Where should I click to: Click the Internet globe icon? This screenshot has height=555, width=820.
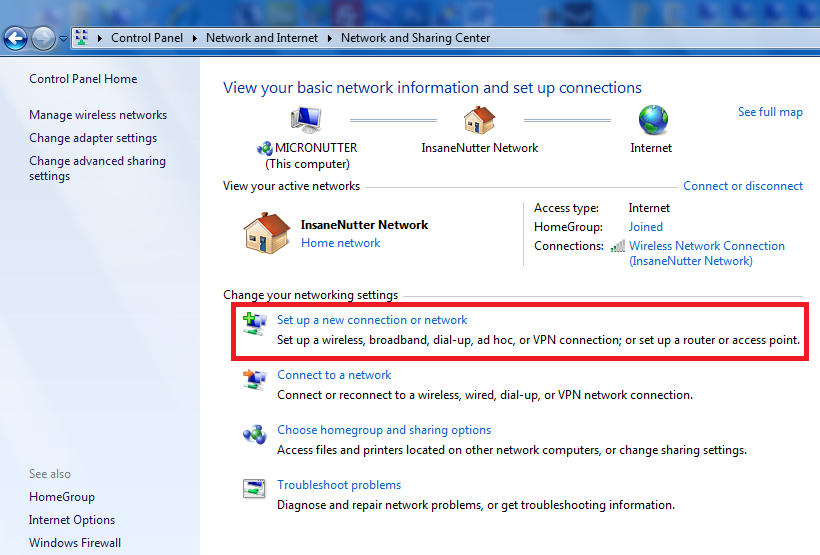653,120
